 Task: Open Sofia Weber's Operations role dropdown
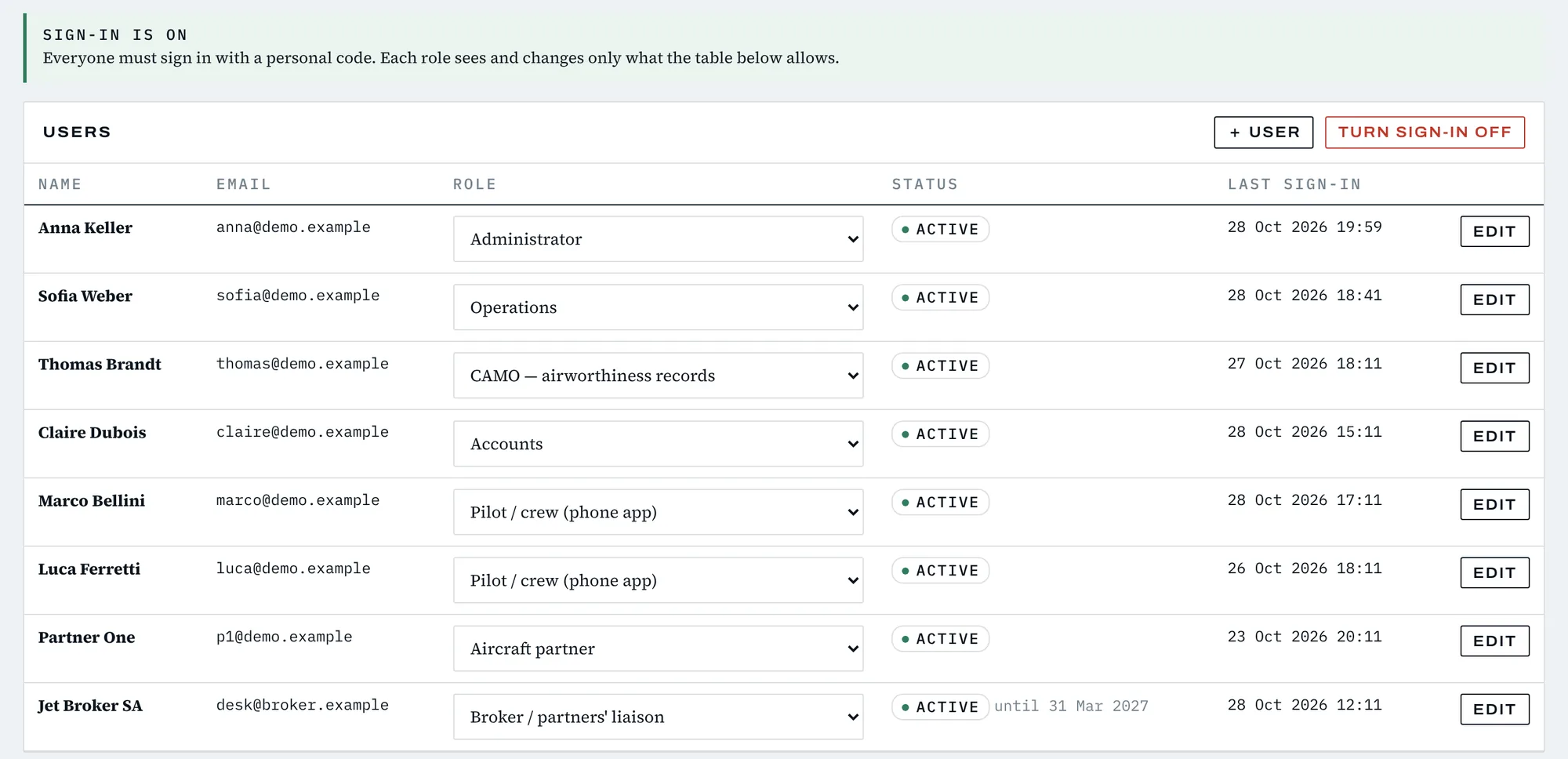[x=658, y=307]
